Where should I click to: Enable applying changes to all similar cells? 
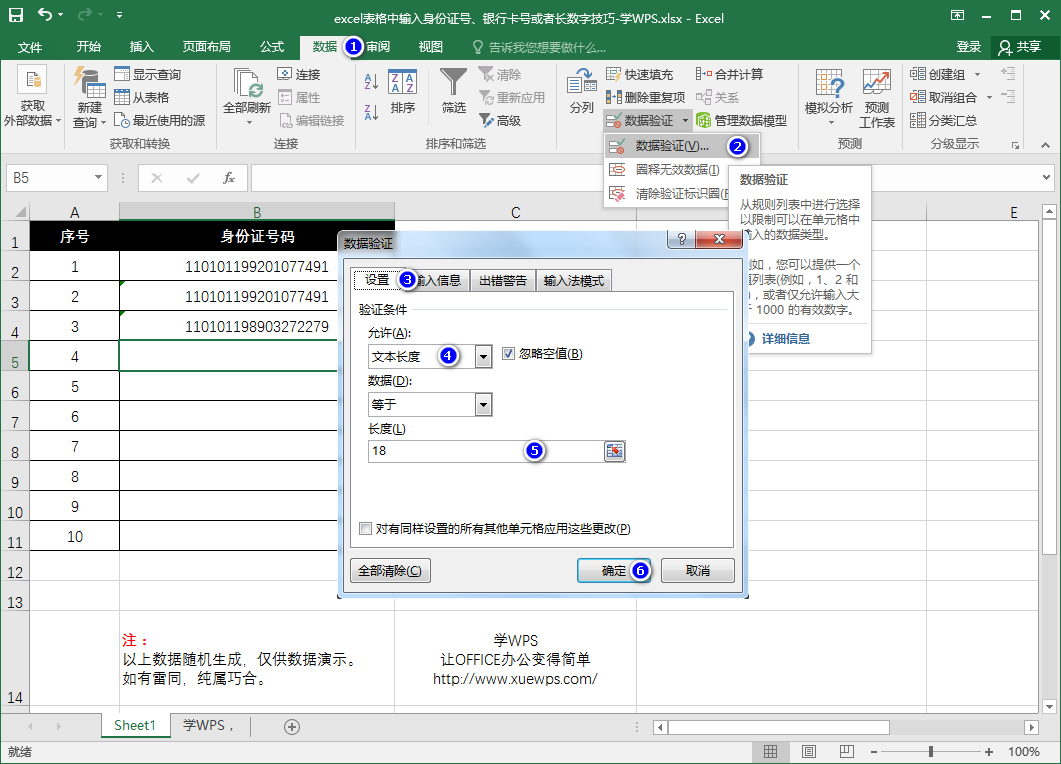coord(365,528)
